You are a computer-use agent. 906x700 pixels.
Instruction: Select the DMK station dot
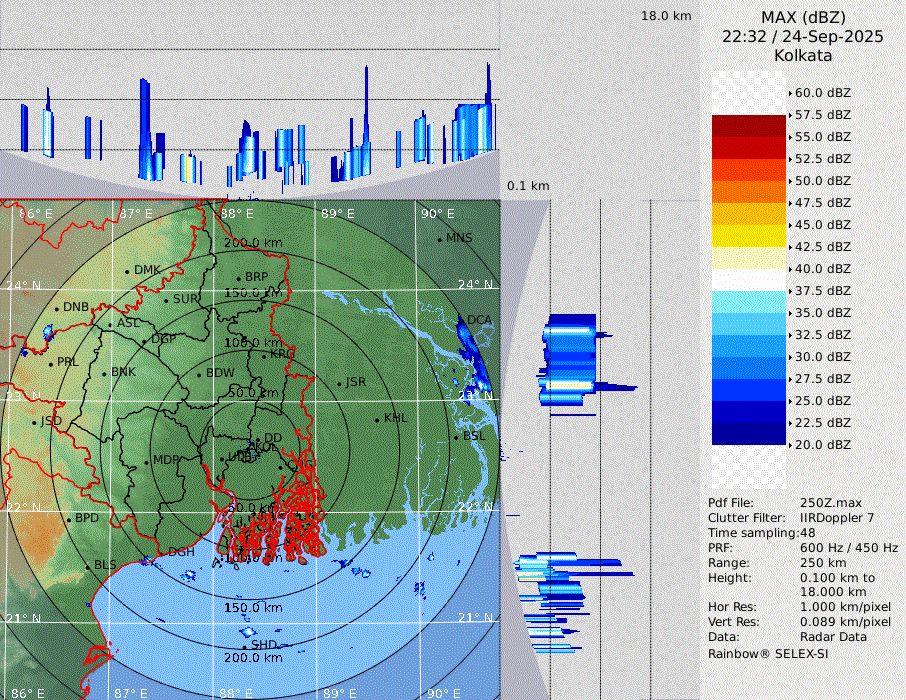(128, 271)
